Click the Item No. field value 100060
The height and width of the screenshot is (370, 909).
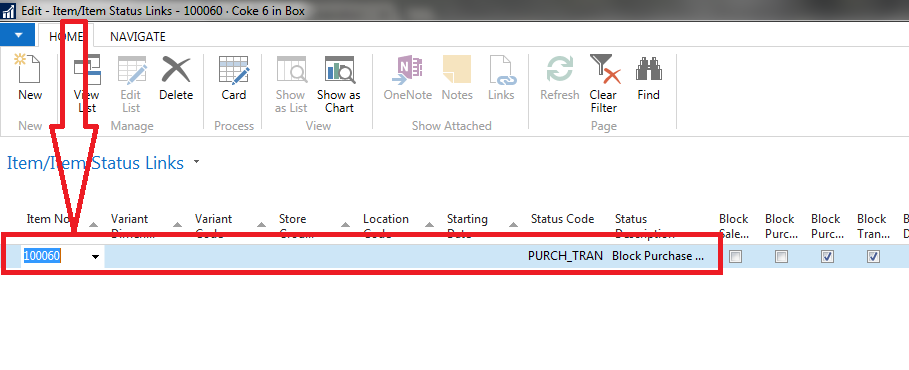[42, 256]
